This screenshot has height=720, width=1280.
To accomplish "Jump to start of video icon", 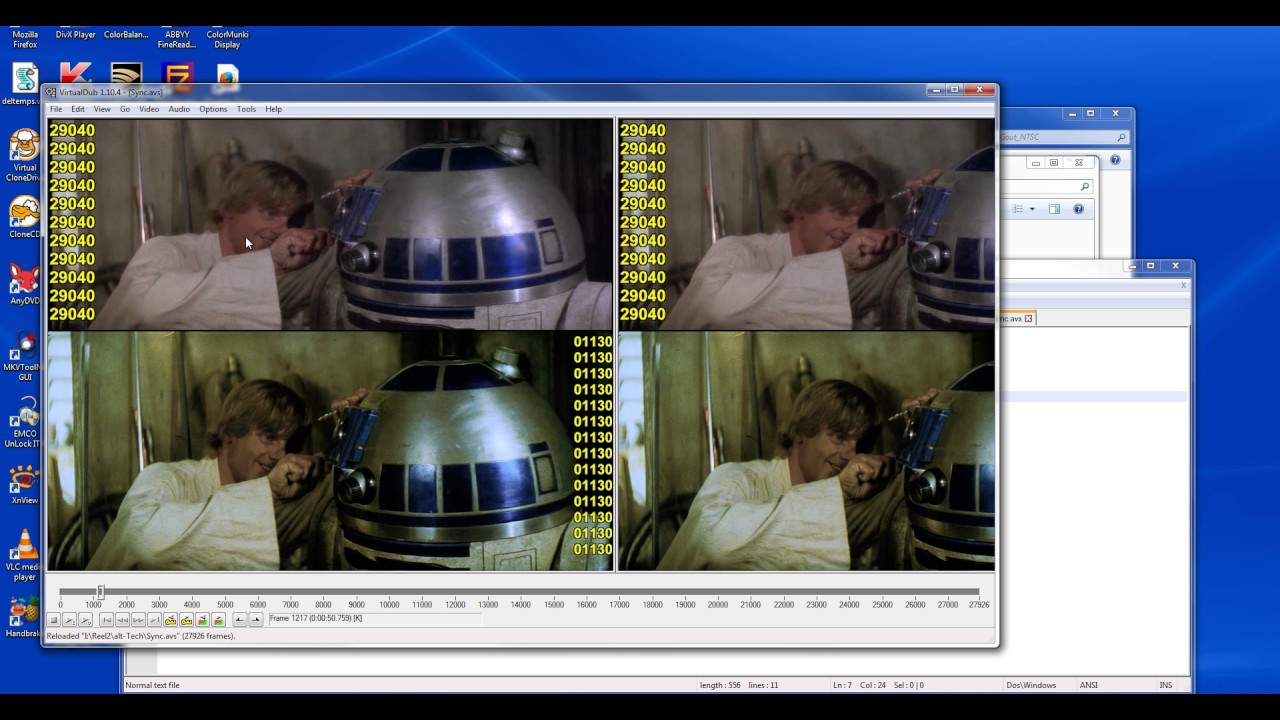I will (106, 620).
